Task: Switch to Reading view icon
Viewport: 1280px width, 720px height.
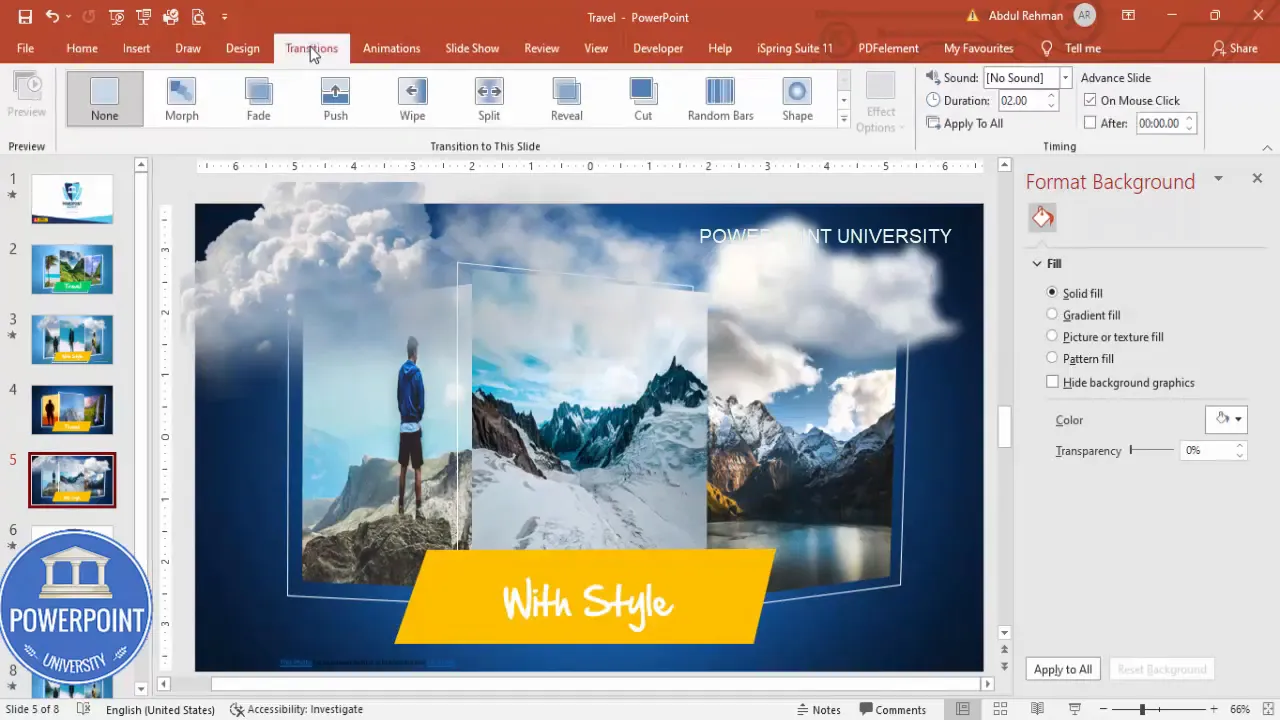Action: coord(1038,709)
